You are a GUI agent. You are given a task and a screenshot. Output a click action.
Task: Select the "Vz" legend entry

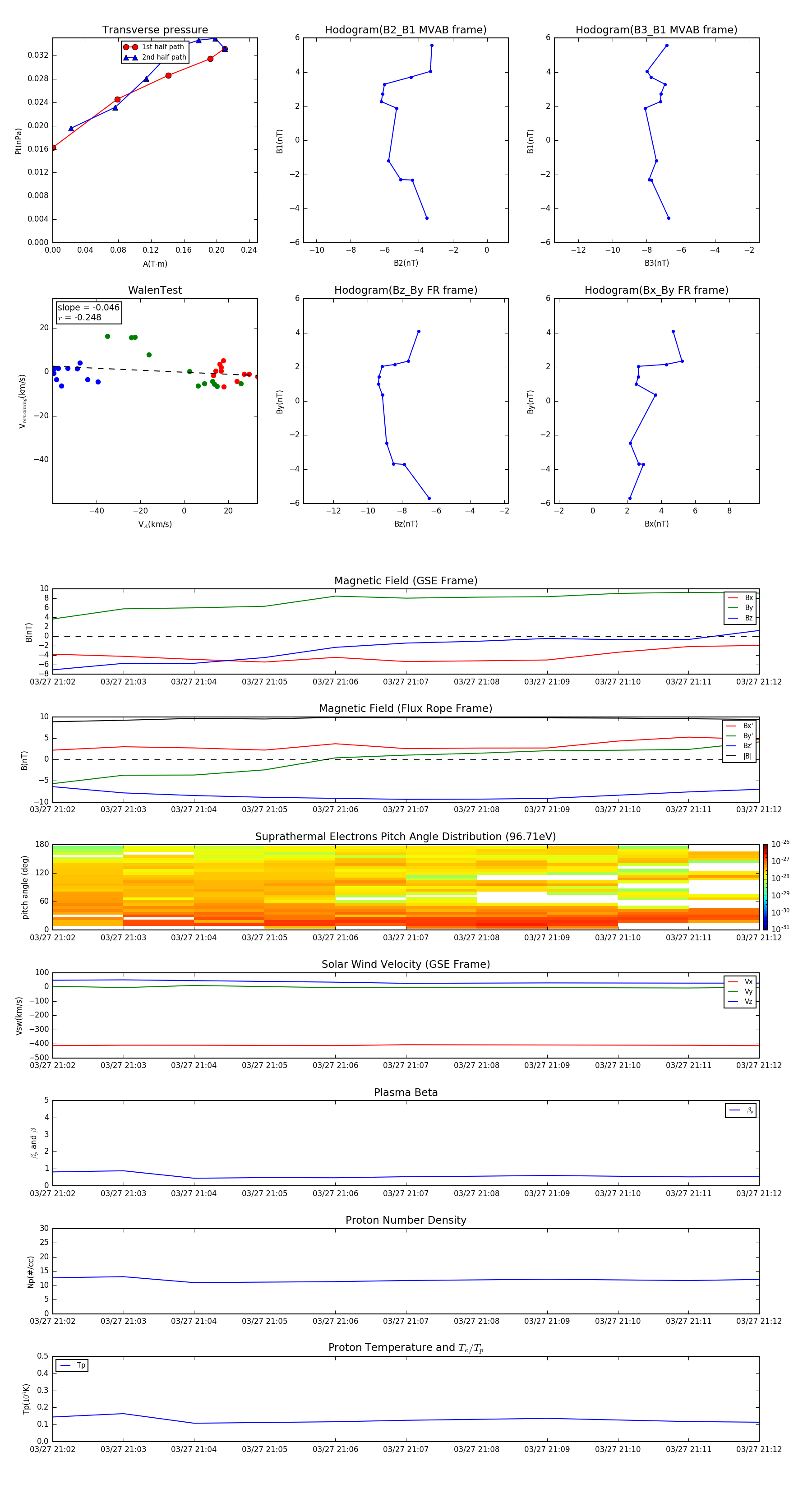[x=740, y=1002]
